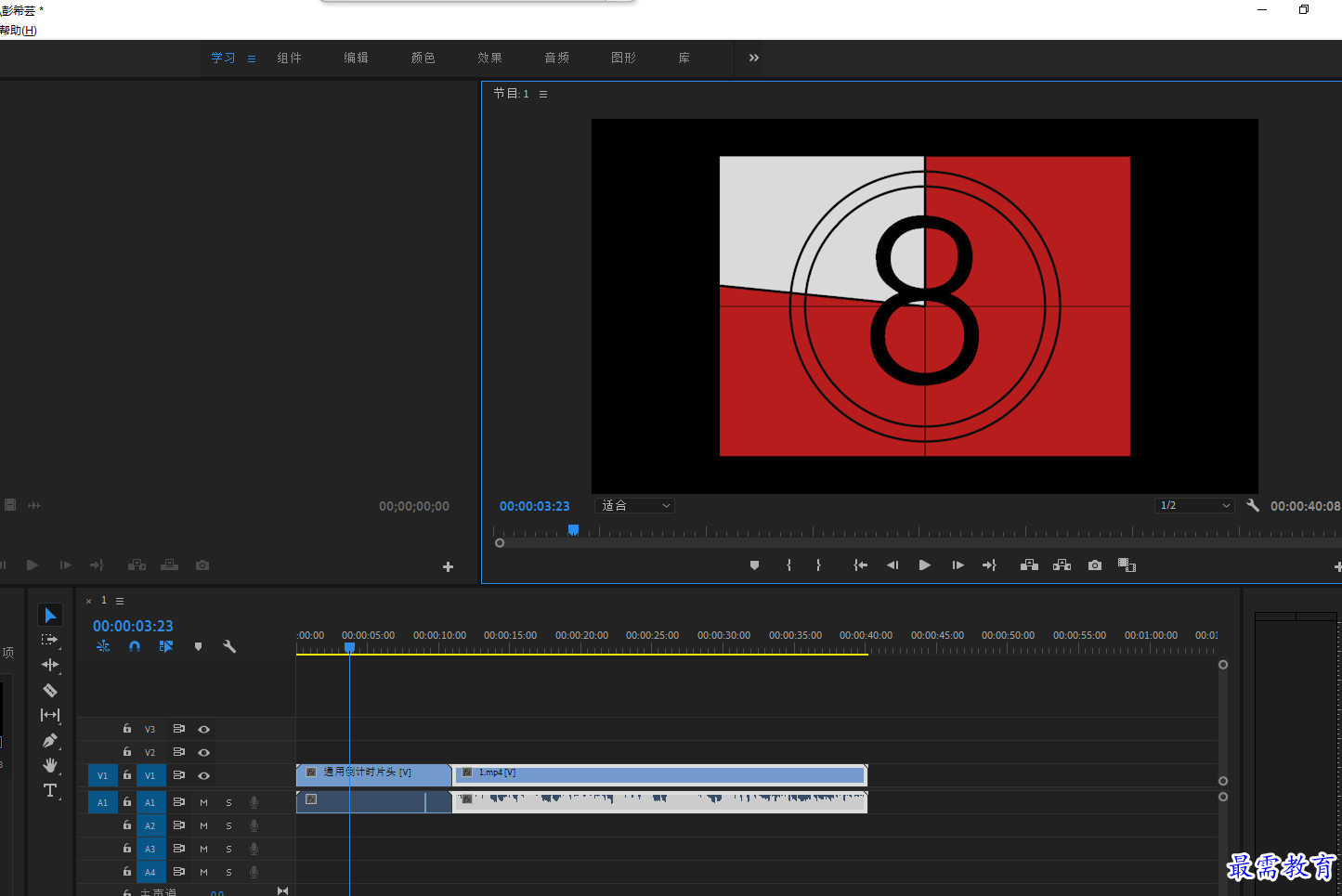Open the 学习 workspace menu icon
1342x896 pixels.
(251, 58)
